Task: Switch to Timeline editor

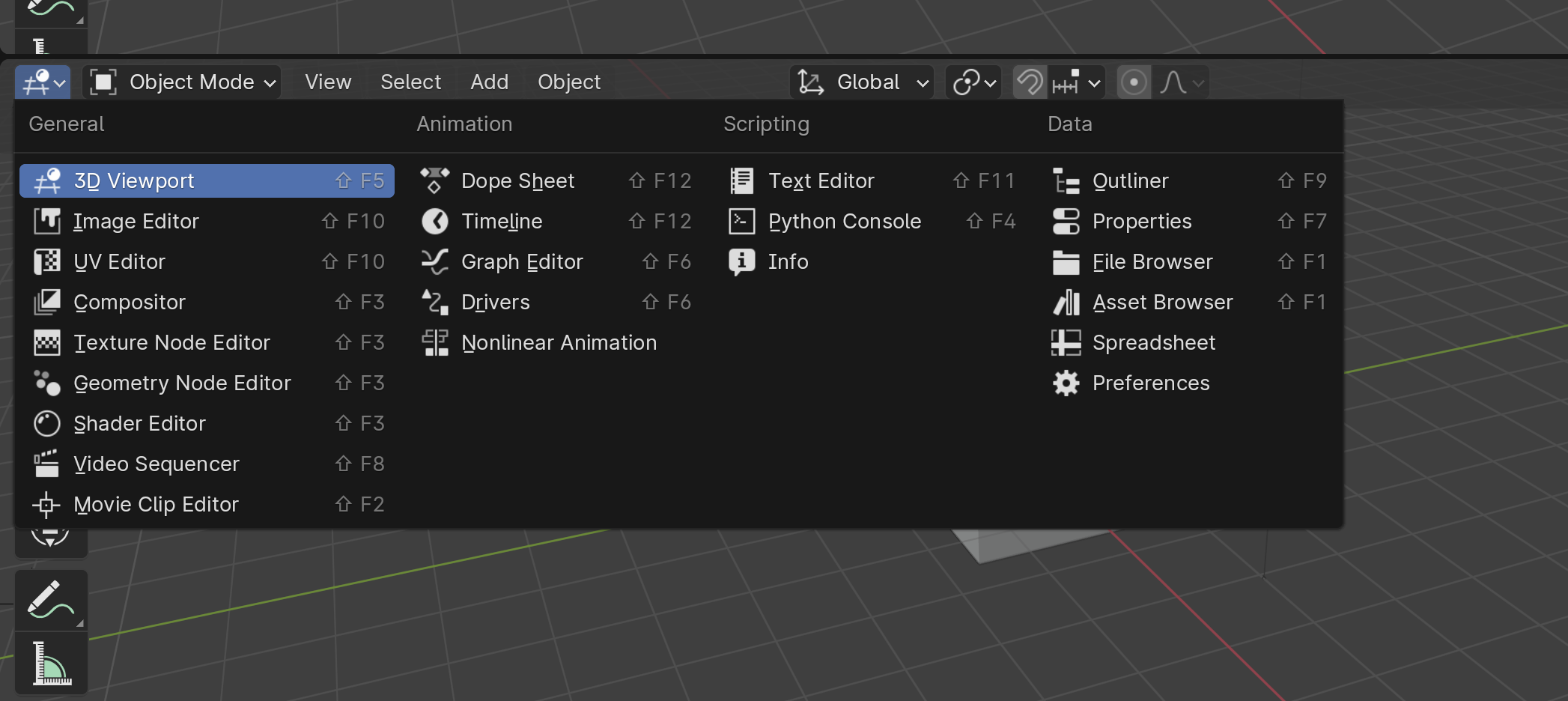Action: point(556,221)
